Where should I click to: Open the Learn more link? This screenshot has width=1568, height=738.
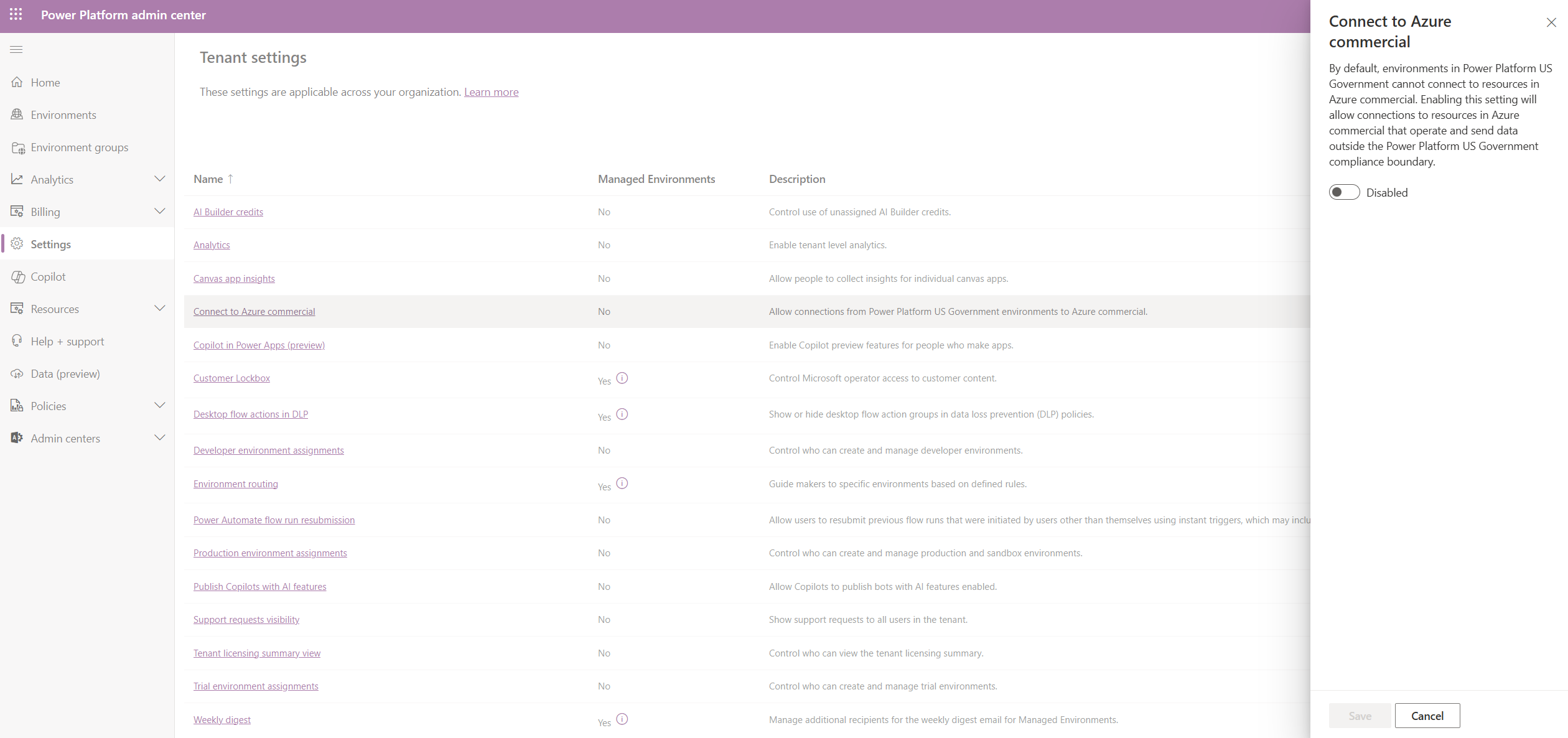tap(491, 91)
